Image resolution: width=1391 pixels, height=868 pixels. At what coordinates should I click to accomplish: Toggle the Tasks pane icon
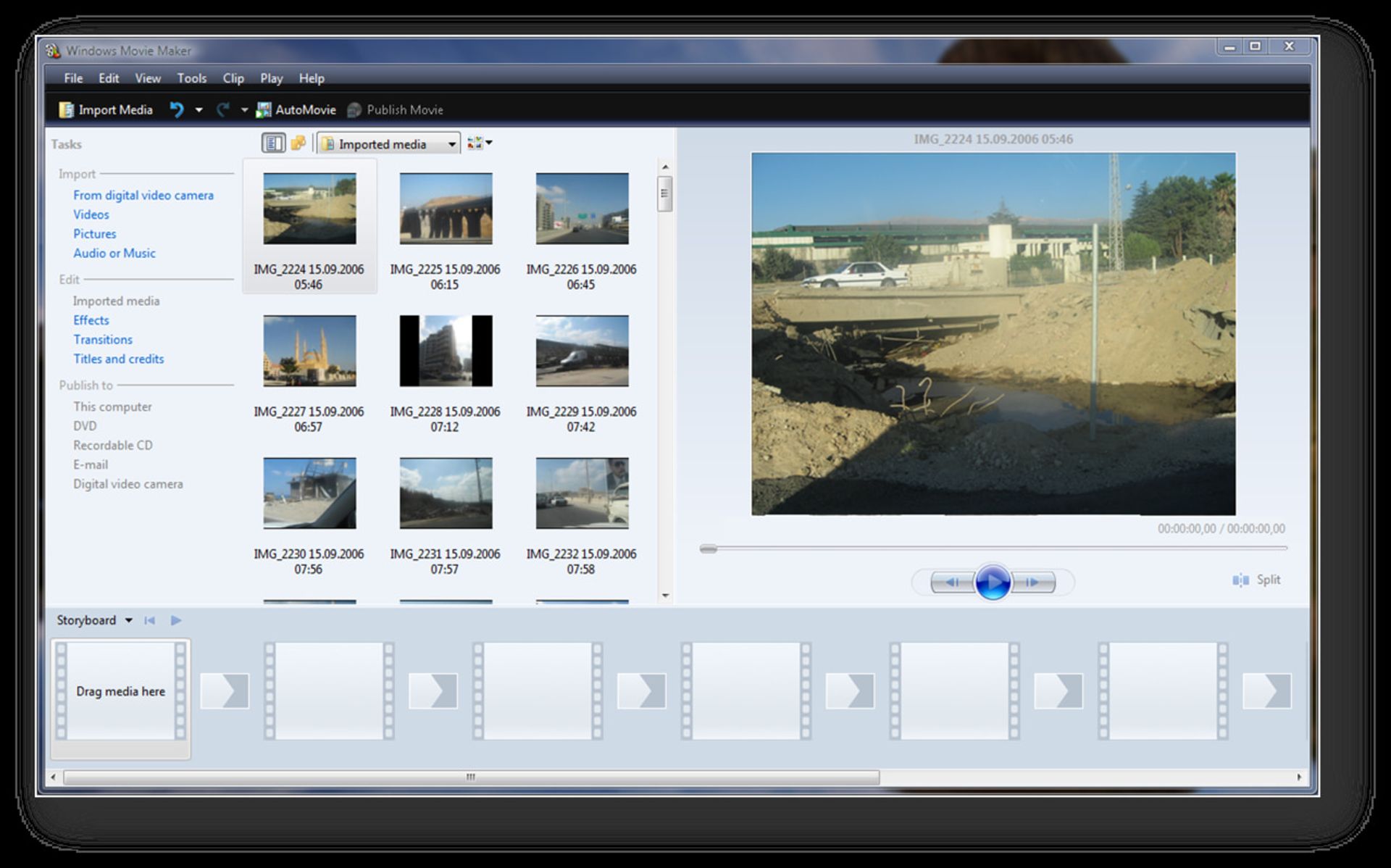coord(273,143)
